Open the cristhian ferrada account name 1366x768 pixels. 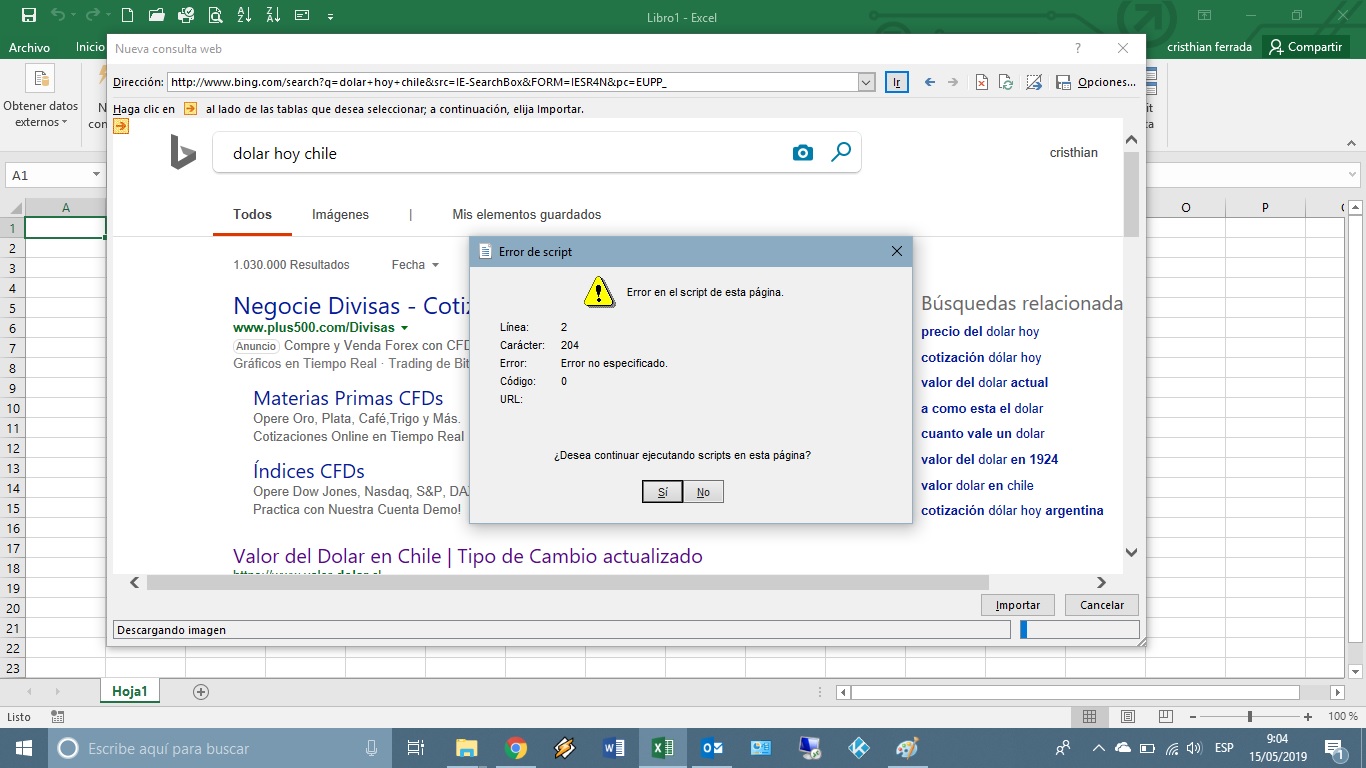pos(1209,47)
